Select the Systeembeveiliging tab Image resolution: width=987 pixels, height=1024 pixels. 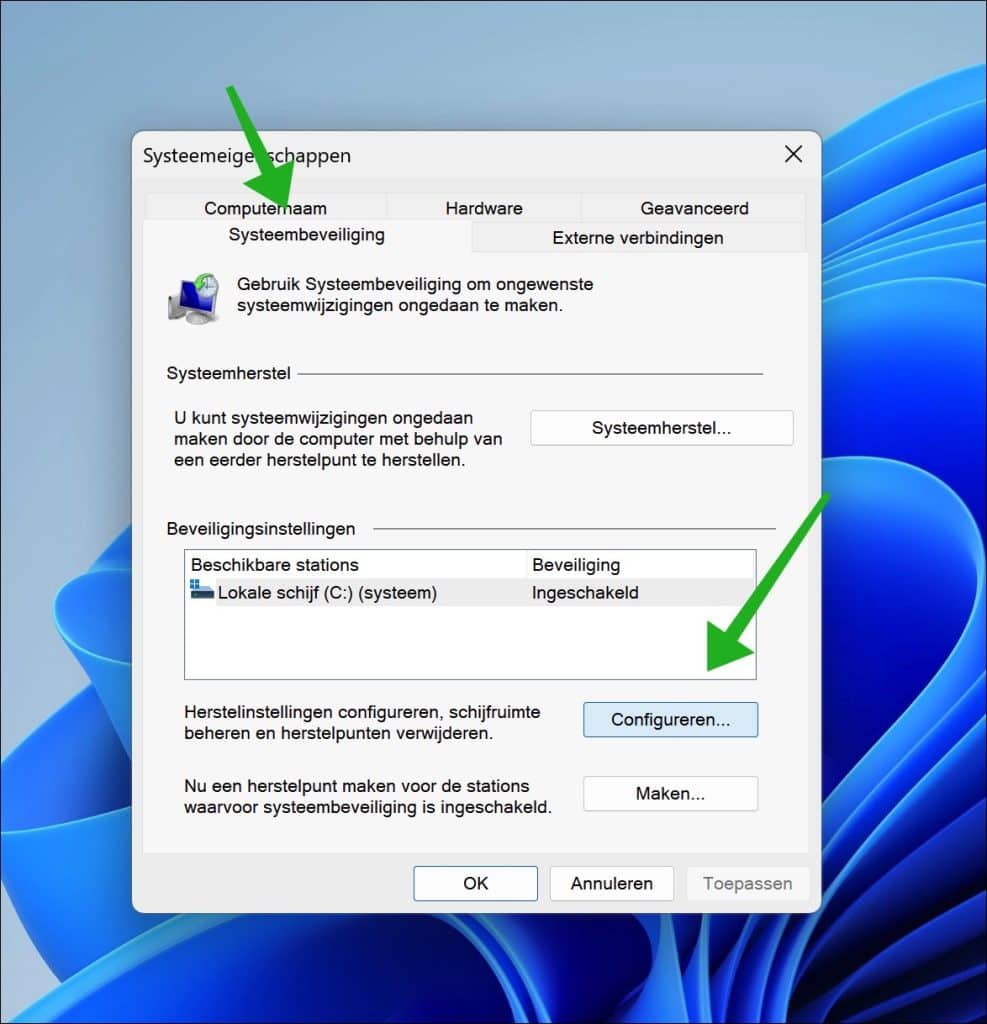306,235
